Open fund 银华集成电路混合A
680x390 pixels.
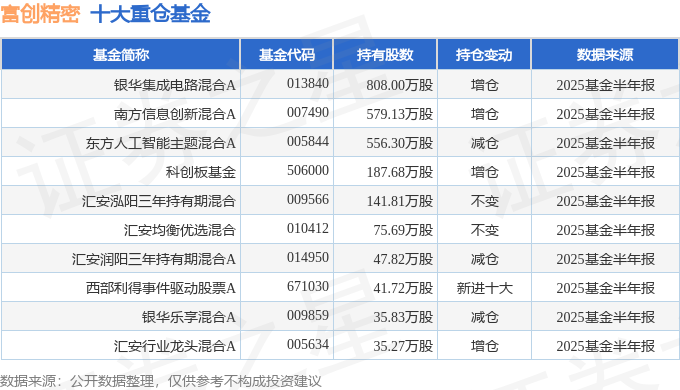click(x=175, y=85)
